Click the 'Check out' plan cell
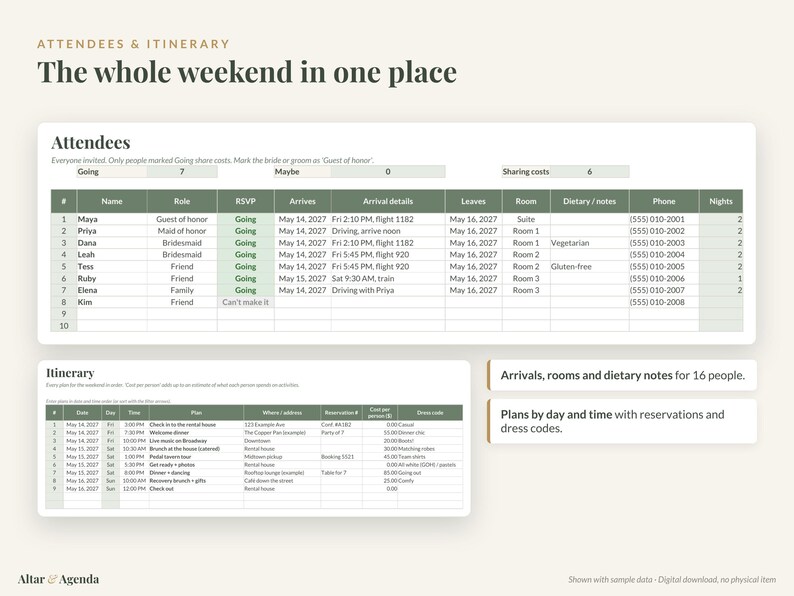Viewport: 794px width, 596px height. pos(196,489)
